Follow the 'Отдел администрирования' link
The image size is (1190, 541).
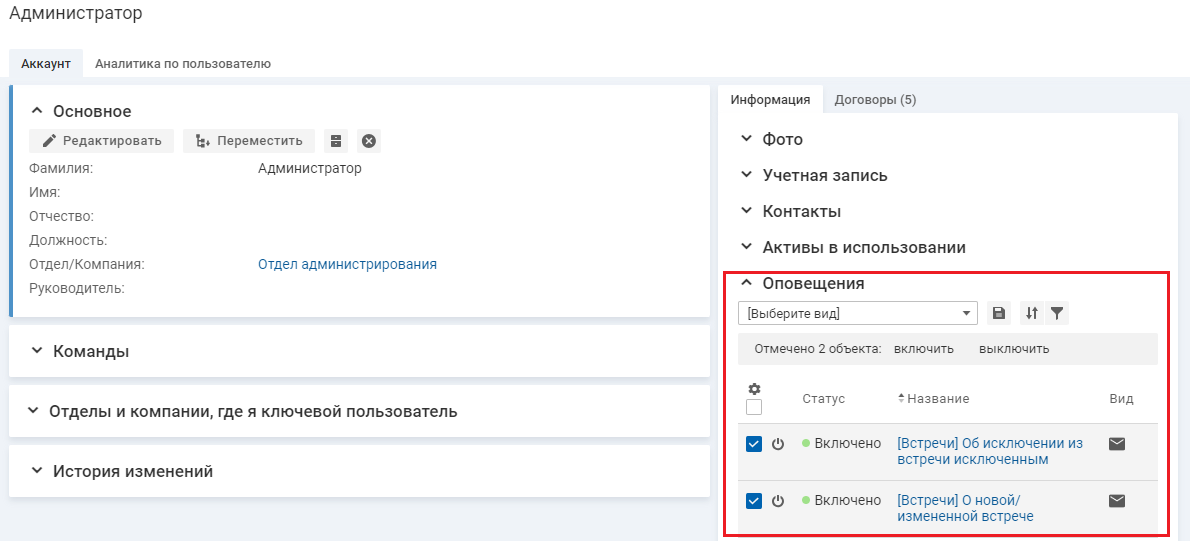pos(347,264)
